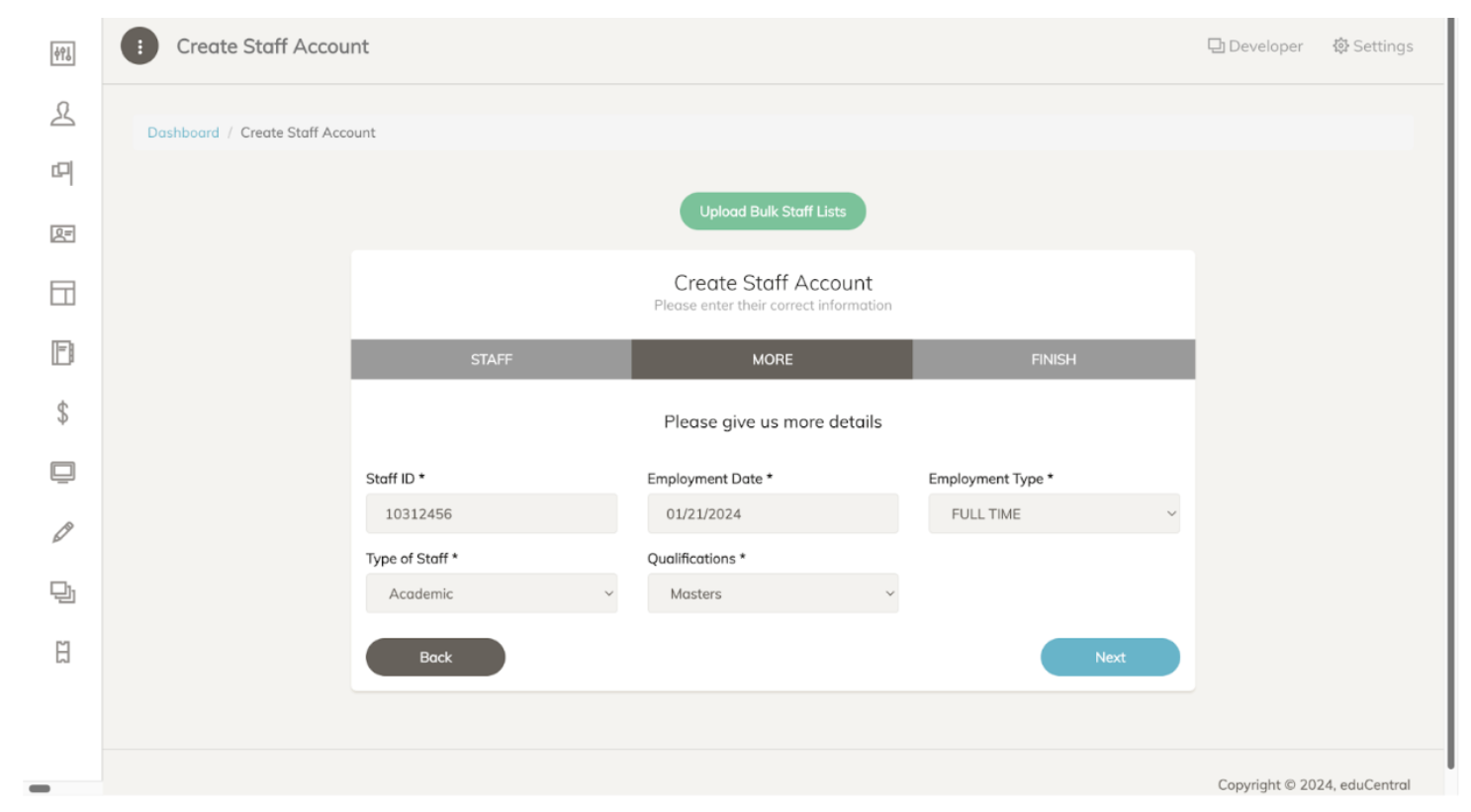Expand the Qualifications dropdown
This screenshot has height=812, width=1471.
click(772, 593)
